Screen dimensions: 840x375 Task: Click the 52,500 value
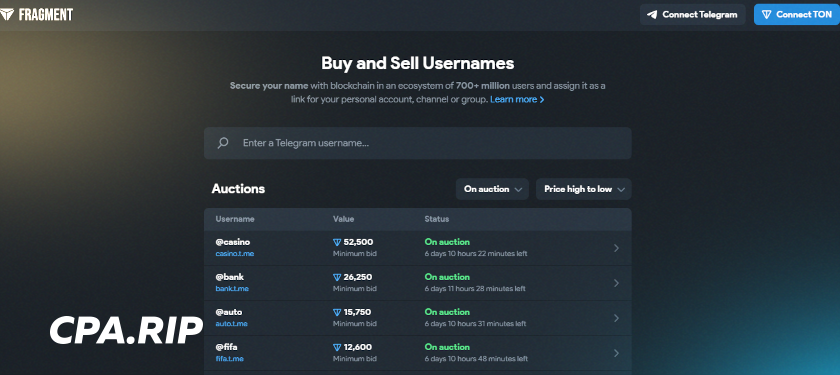(x=358, y=242)
